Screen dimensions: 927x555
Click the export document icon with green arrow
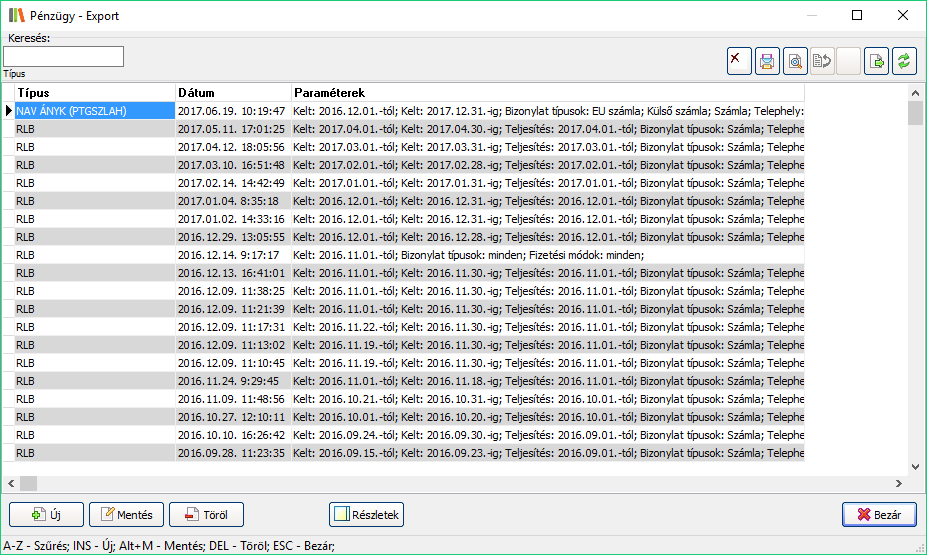[876, 61]
